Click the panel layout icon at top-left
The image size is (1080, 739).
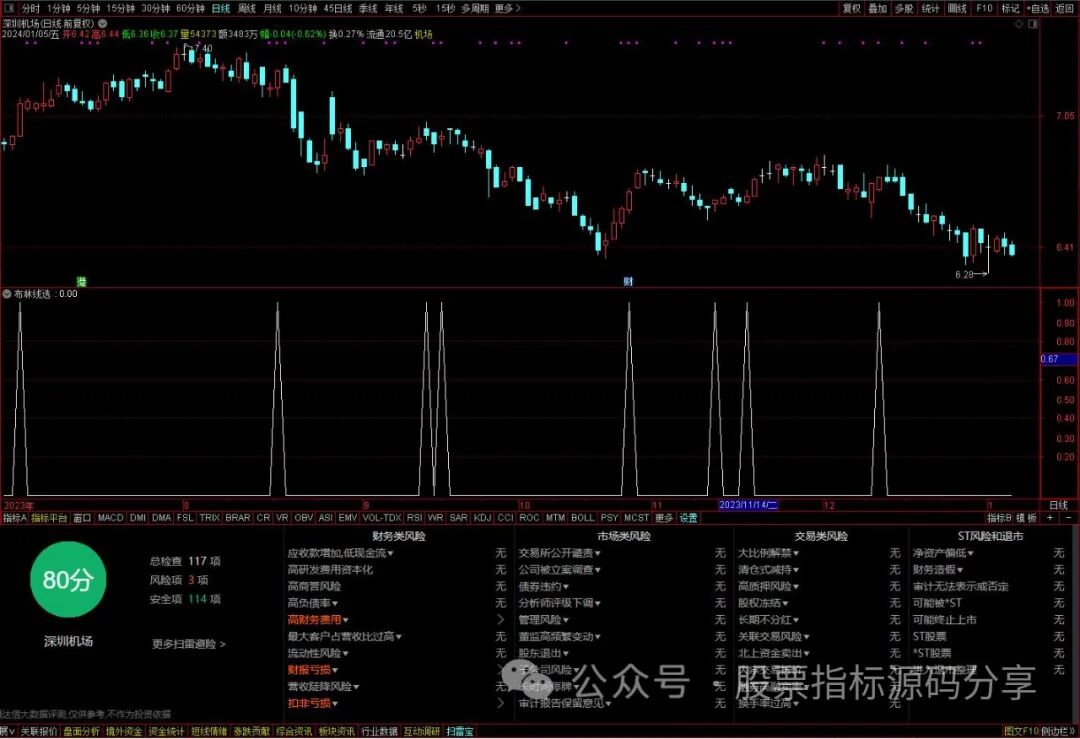pyautogui.click(x=8, y=8)
